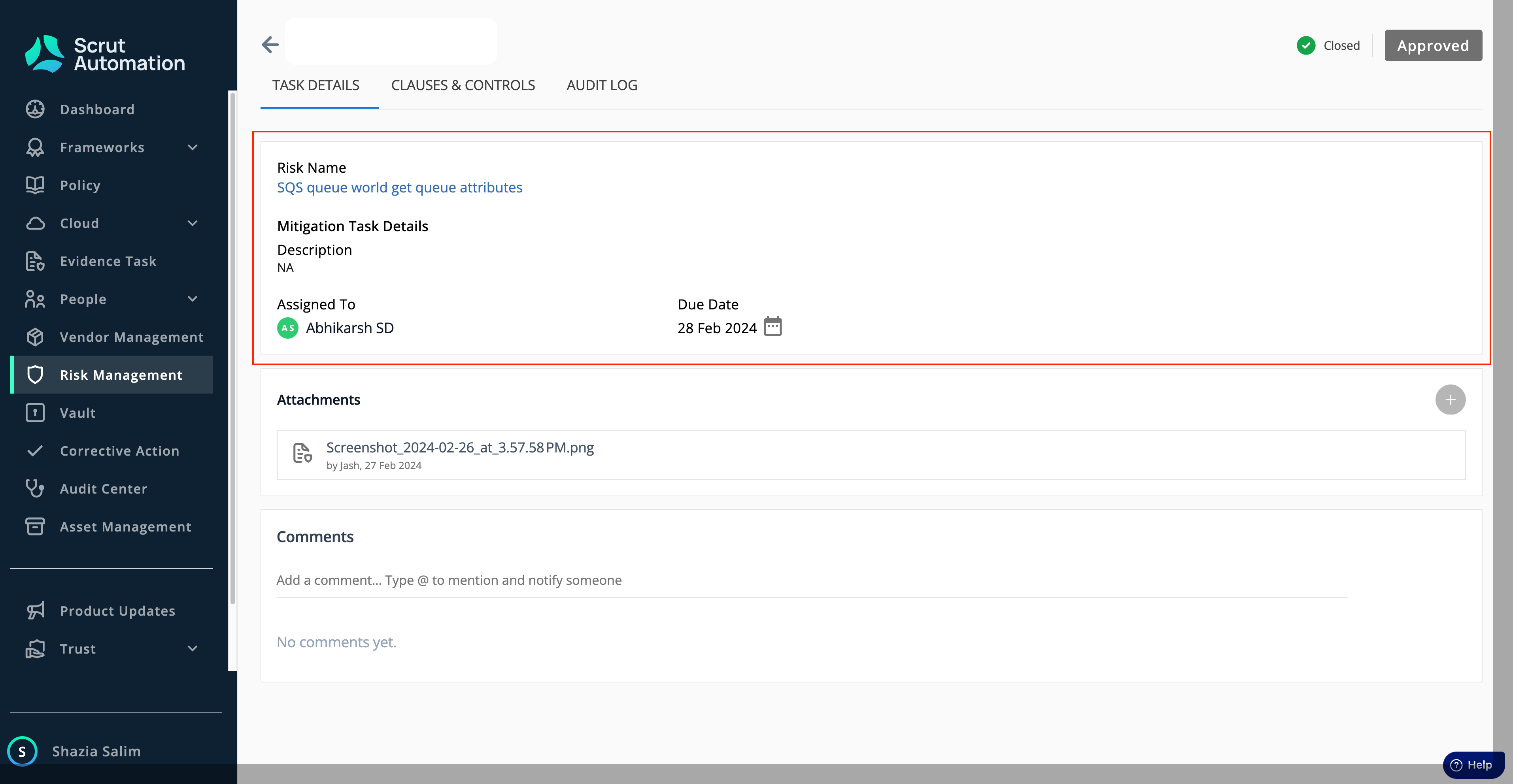The image size is (1513, 784).
Task: Click the Help button
Action: coord(1473,765)
